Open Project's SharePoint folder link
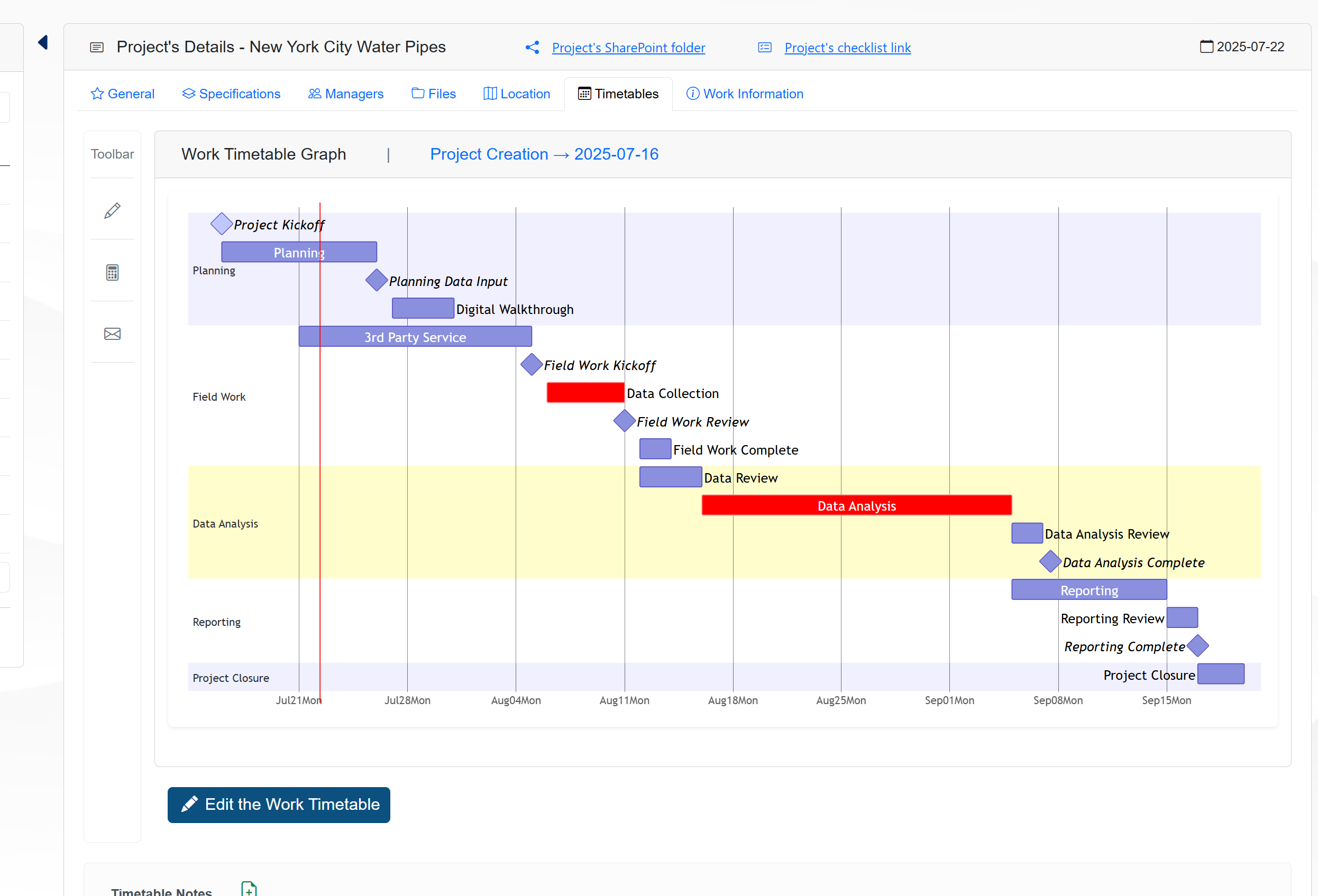Screen dimensions: 1318x896 (x=628, y=48)
